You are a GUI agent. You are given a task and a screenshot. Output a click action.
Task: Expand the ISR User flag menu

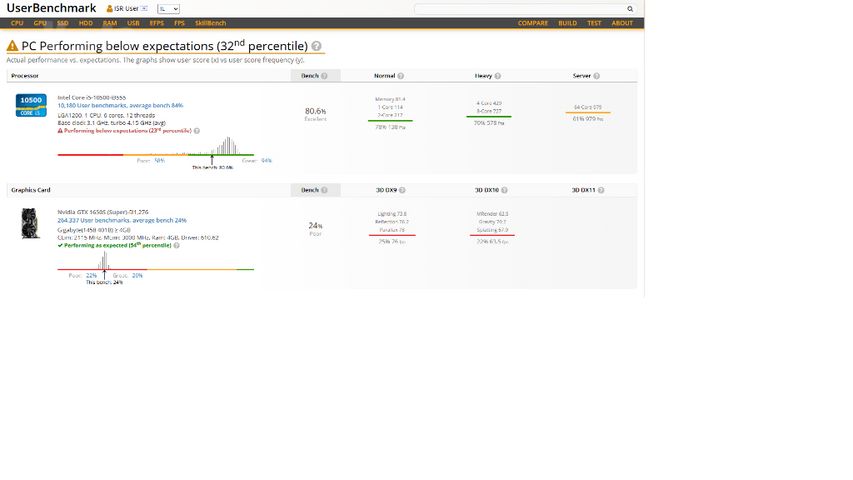[144, 8]
